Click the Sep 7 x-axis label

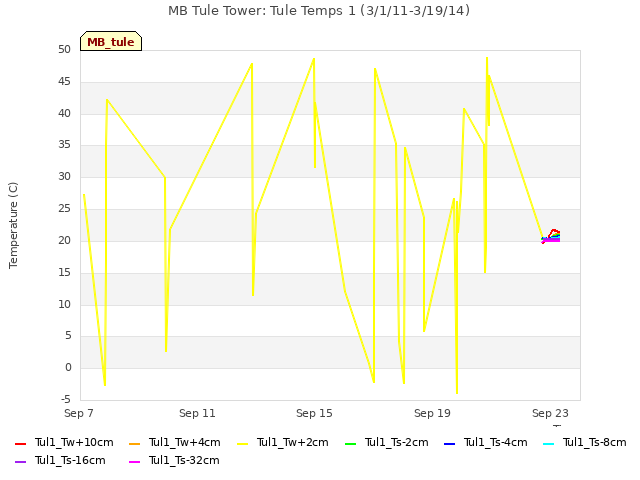tap(79, 413)
